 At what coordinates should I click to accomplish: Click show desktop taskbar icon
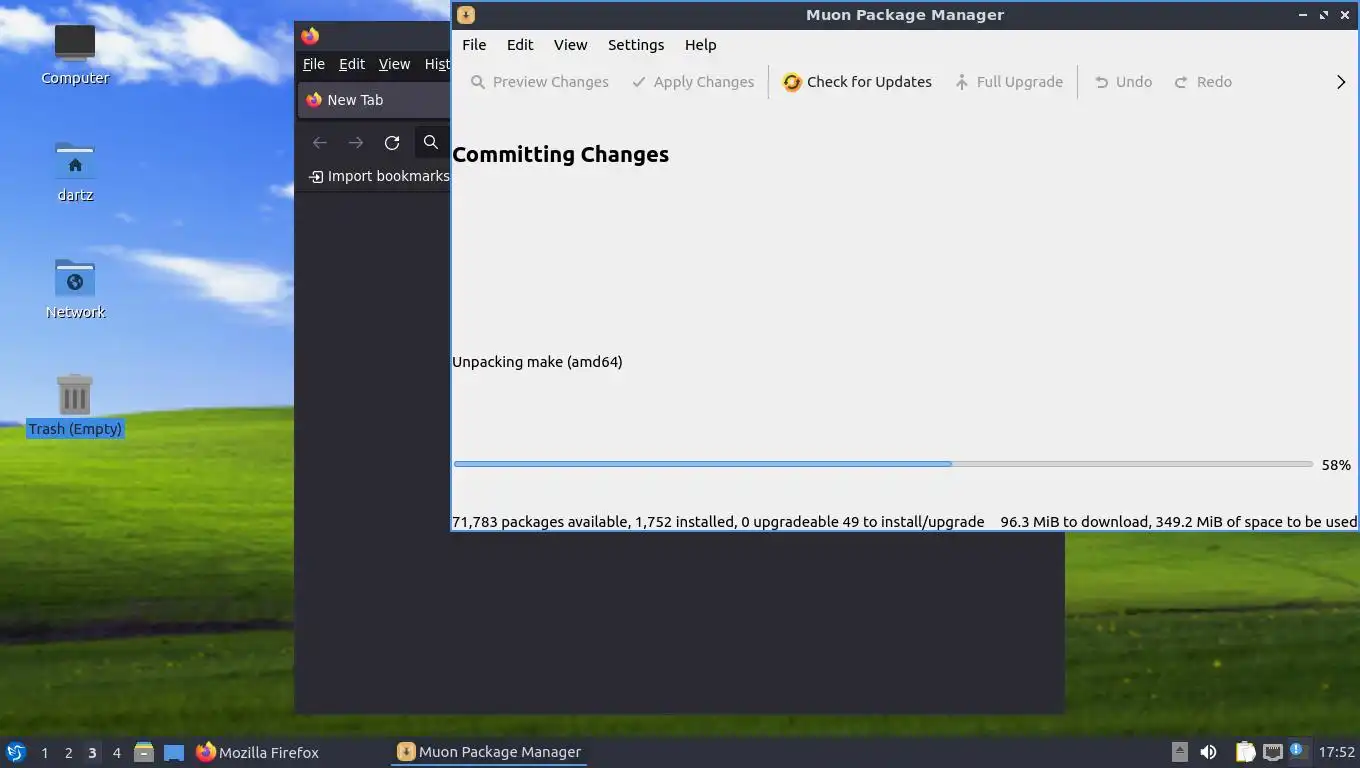(x=174, y=752)
